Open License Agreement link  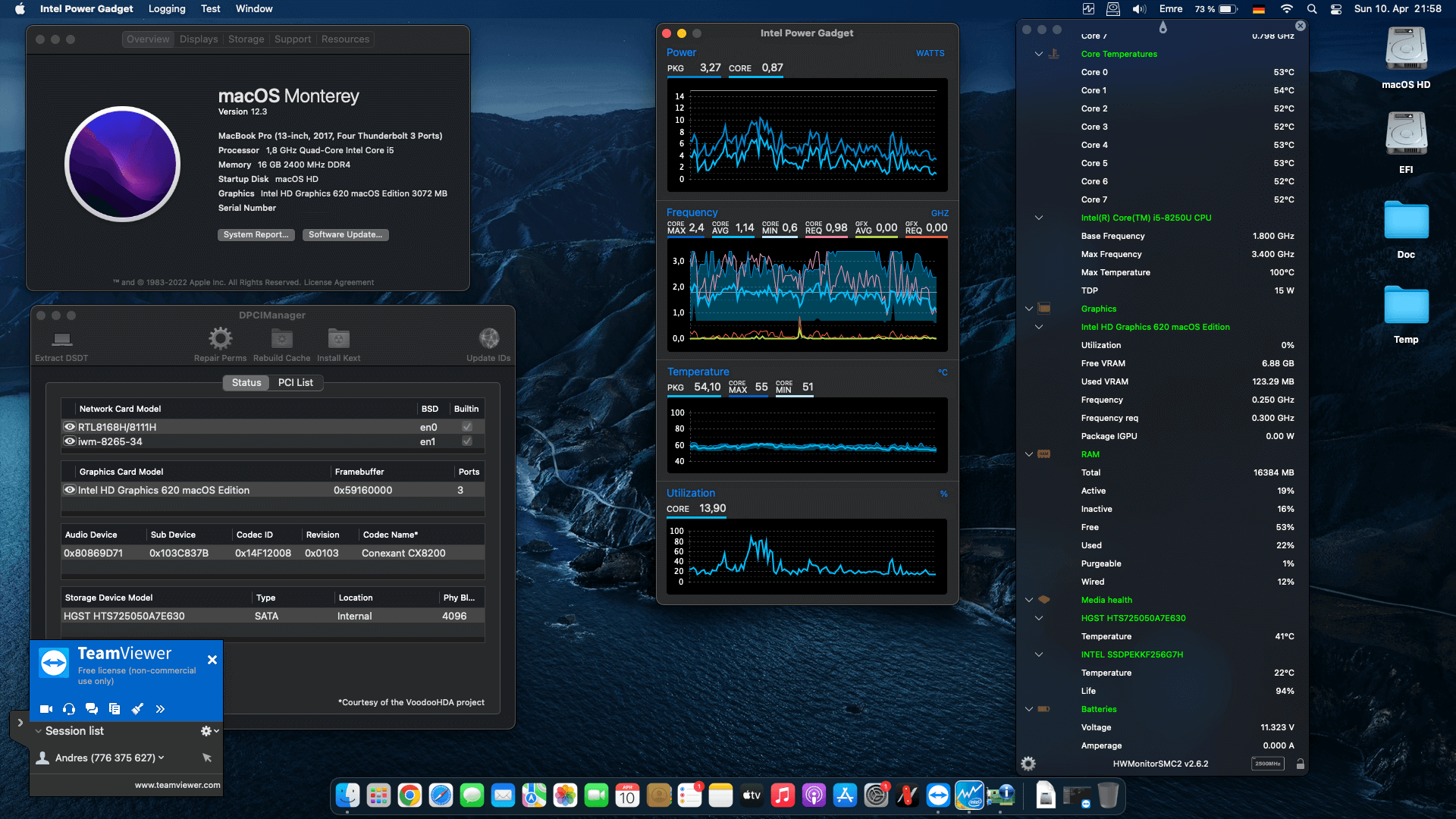(339, 282)
